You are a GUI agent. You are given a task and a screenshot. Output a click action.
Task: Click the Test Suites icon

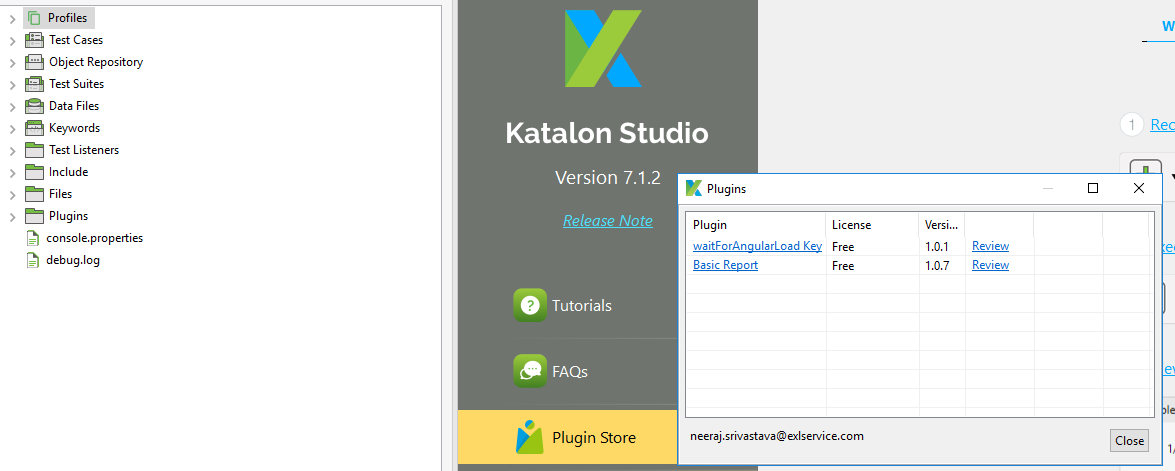[34, 84]
